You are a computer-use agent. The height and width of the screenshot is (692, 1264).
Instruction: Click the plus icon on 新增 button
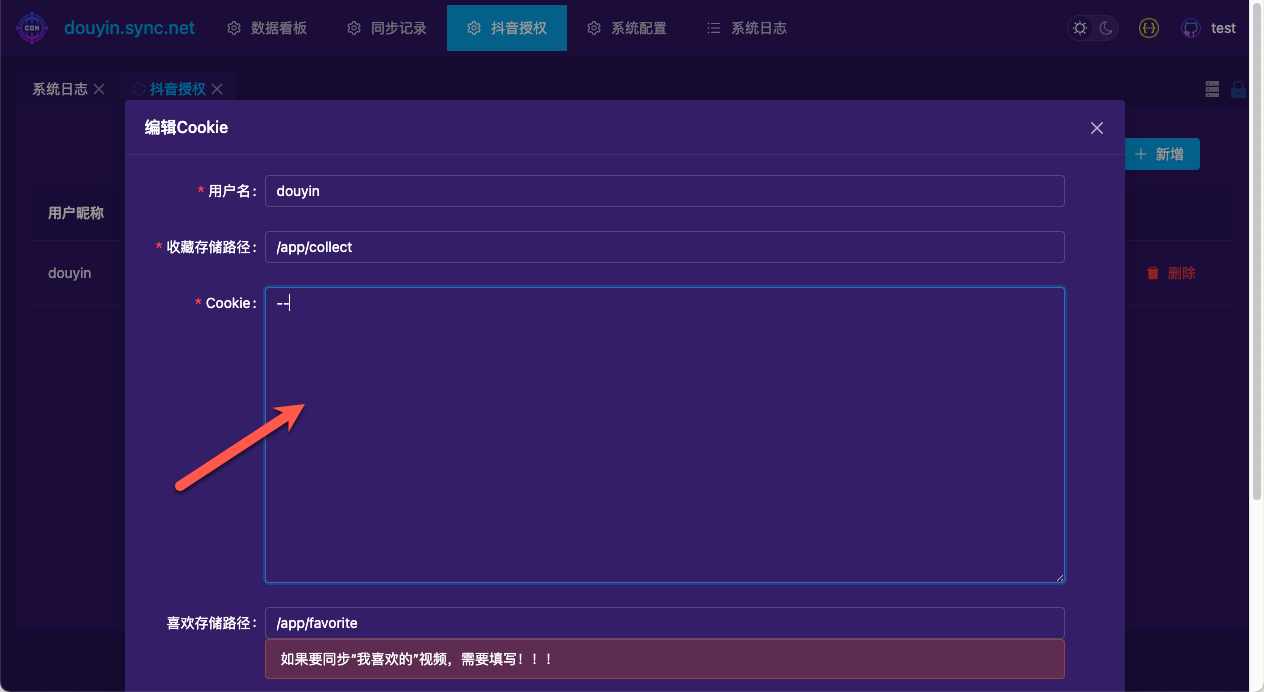pos(1141,154)
